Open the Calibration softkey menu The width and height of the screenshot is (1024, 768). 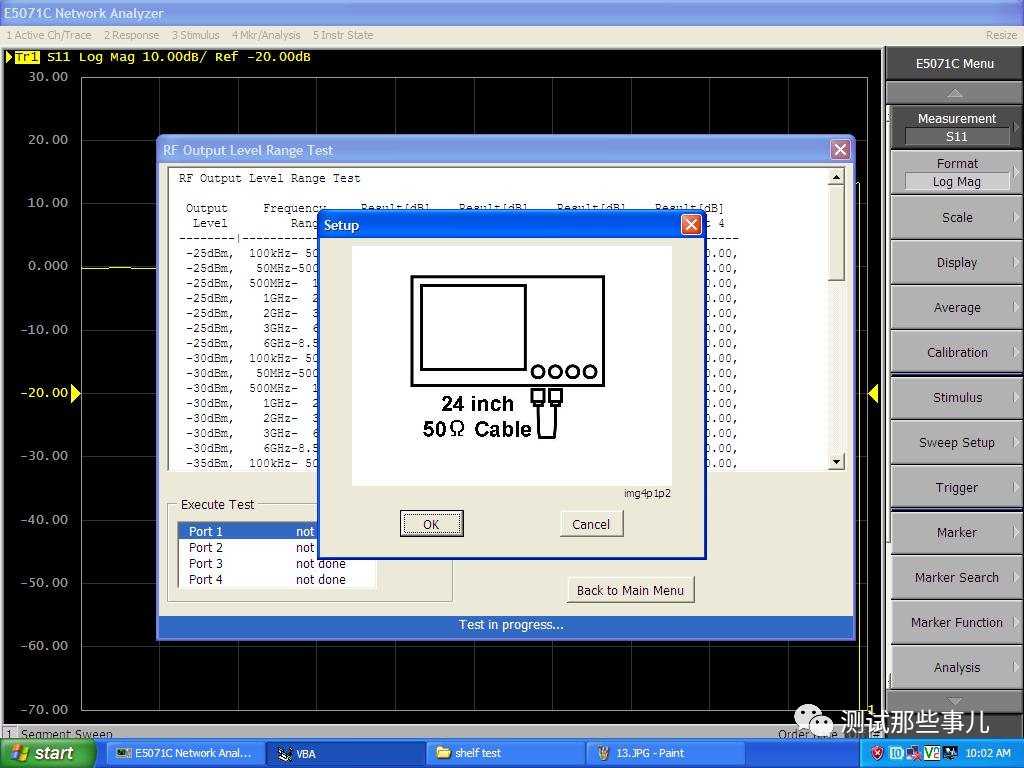tap(956, 353)
